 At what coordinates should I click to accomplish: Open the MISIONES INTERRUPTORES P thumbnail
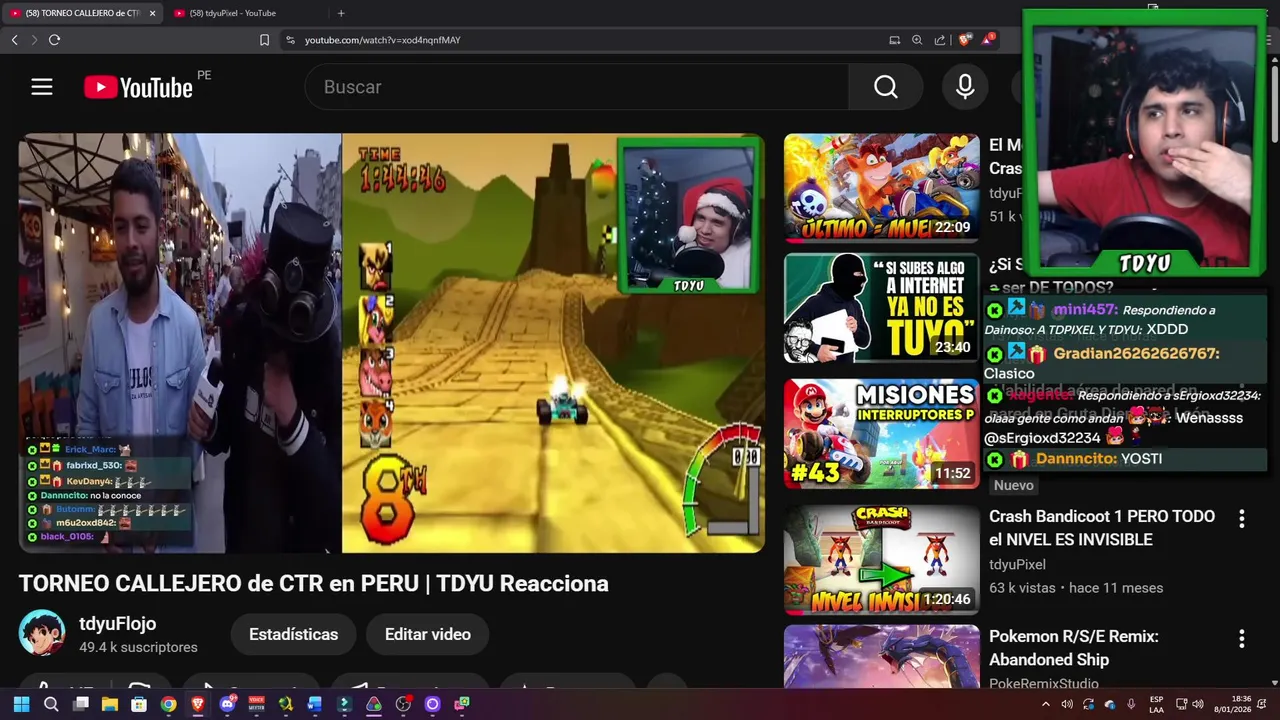(882, 433)
